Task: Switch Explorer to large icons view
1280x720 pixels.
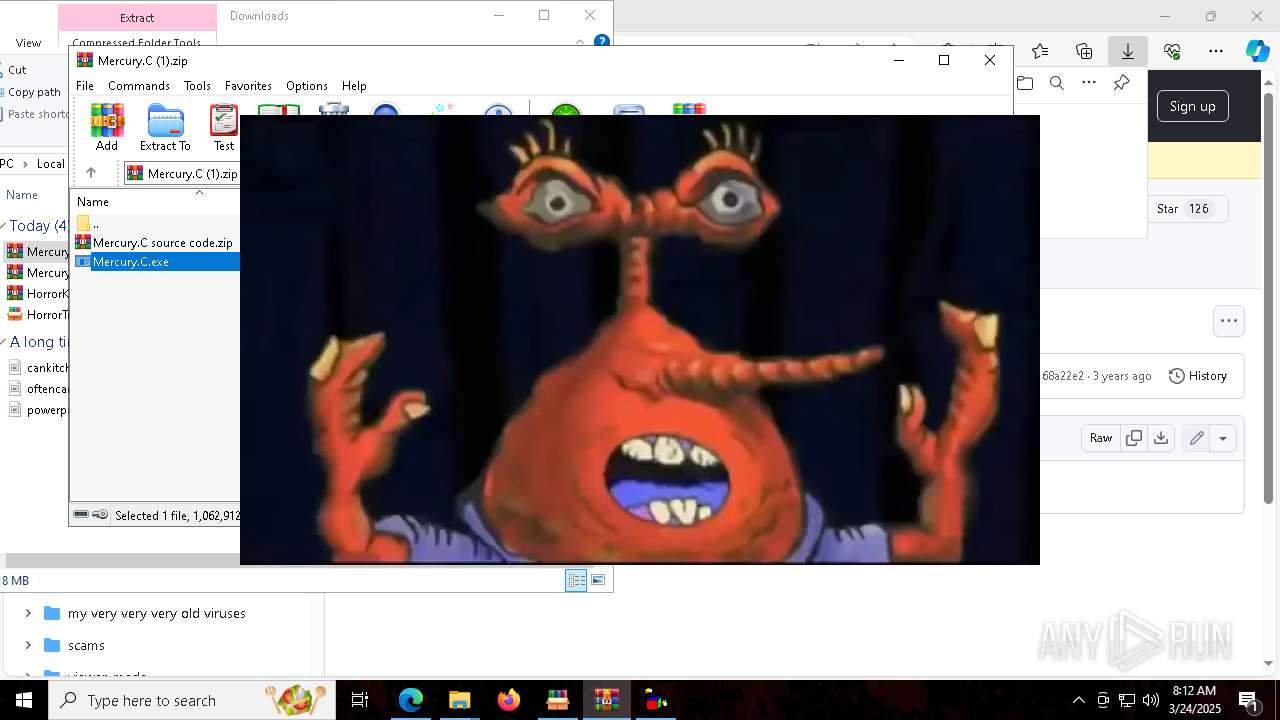Action: pos(598,580)
